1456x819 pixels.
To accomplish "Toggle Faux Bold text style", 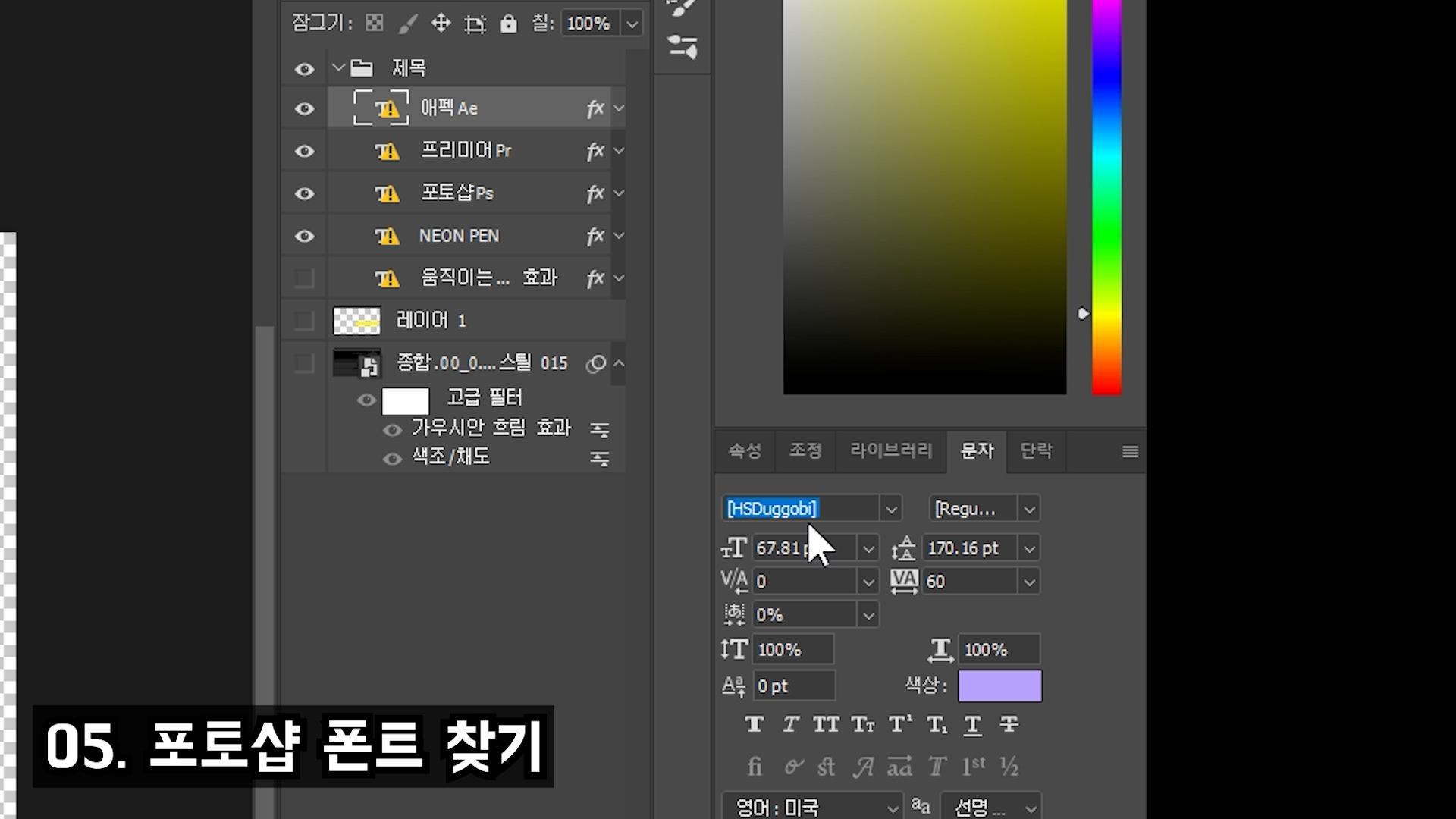I will [754, 725].
